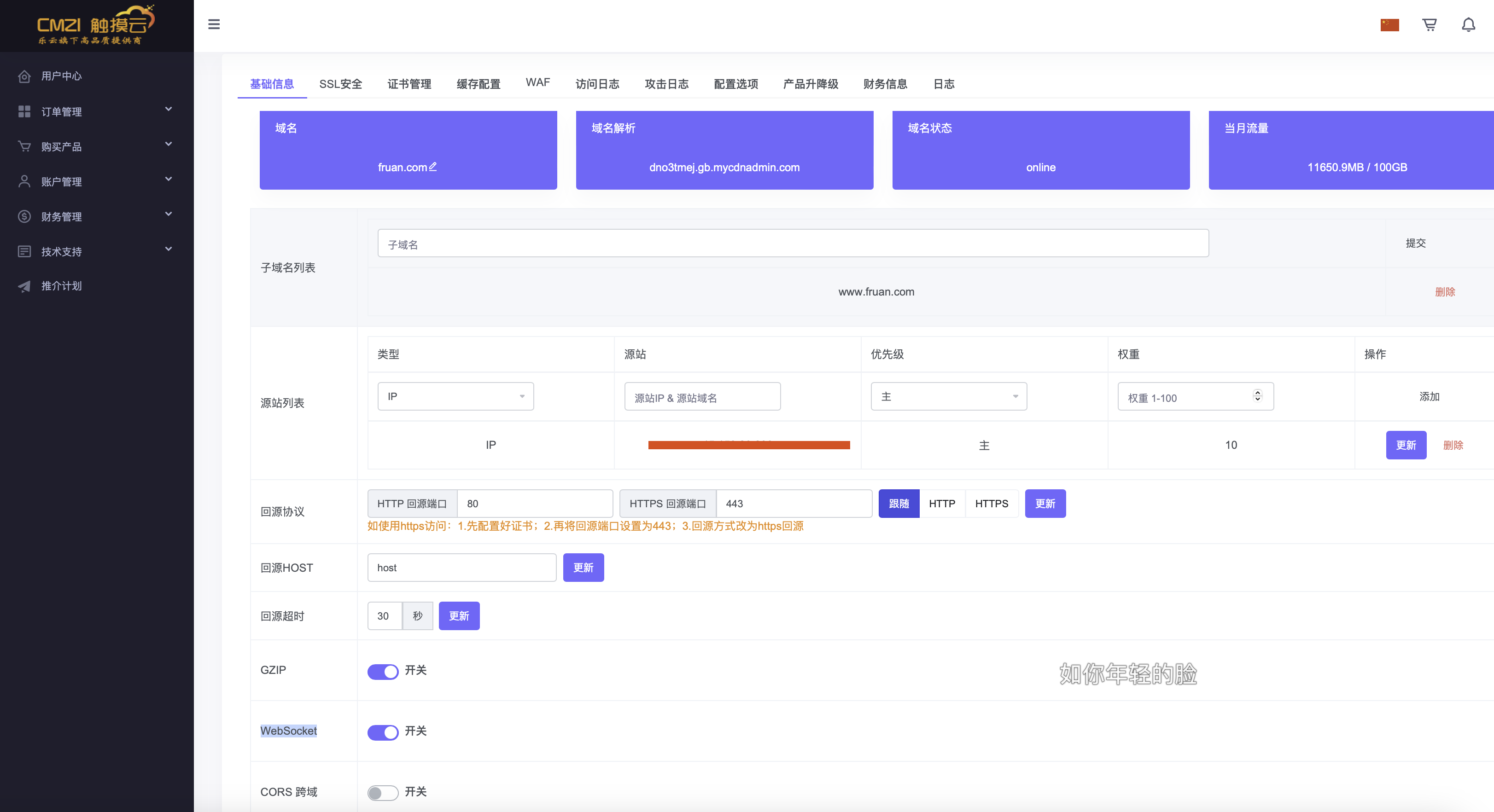The image size is (1494, 812).
Task: Click the HTTPS 回源端口 field with 443
Action: 794,504
